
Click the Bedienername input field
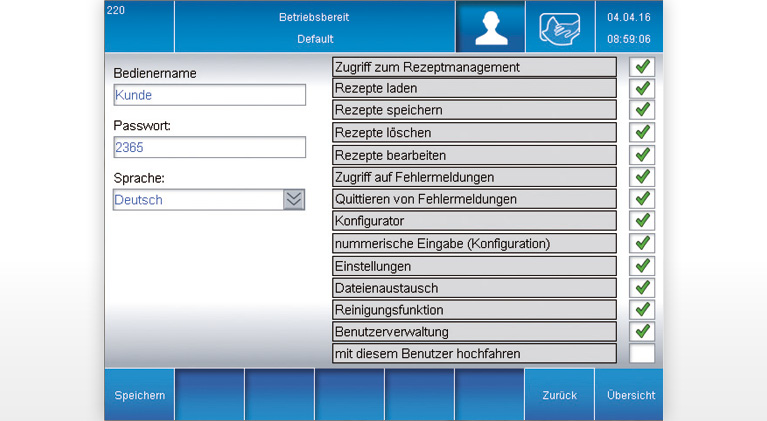click(x=209, y=95)
